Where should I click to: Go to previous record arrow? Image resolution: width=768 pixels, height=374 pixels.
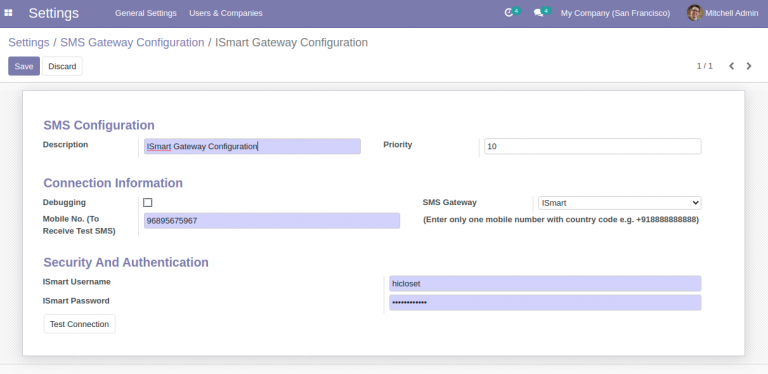(x=731, y=66)
